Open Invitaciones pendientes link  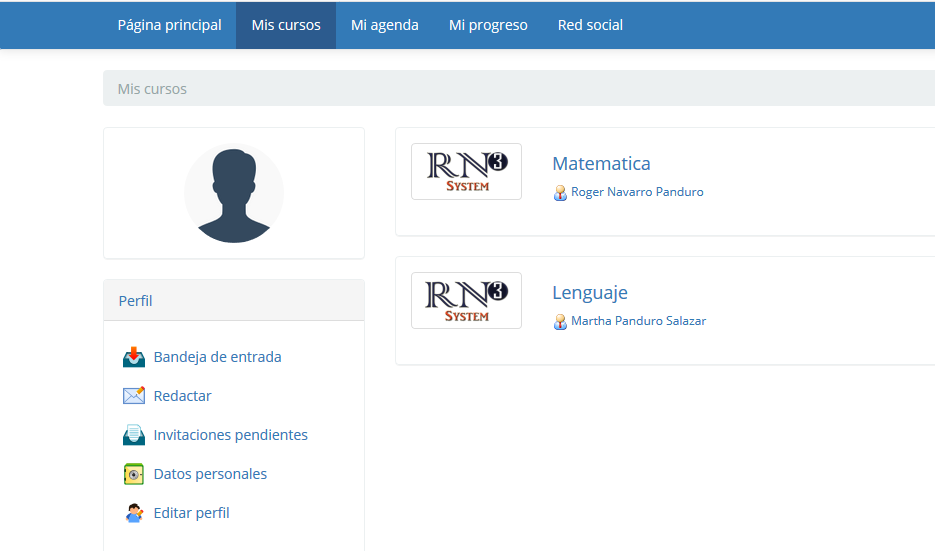point(231,435)
